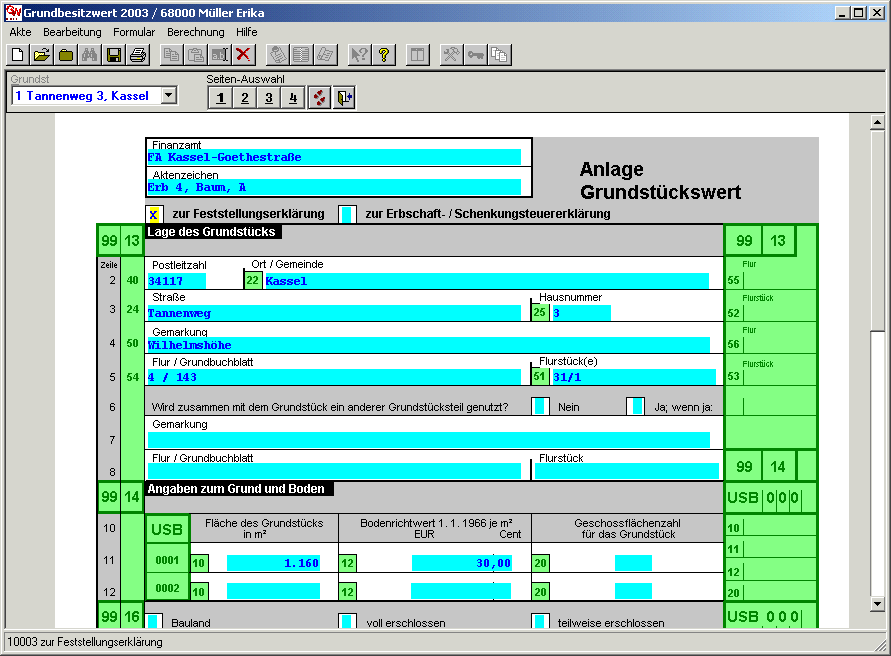
Task: Open the Akte menu
Action: tap(20, 32)
